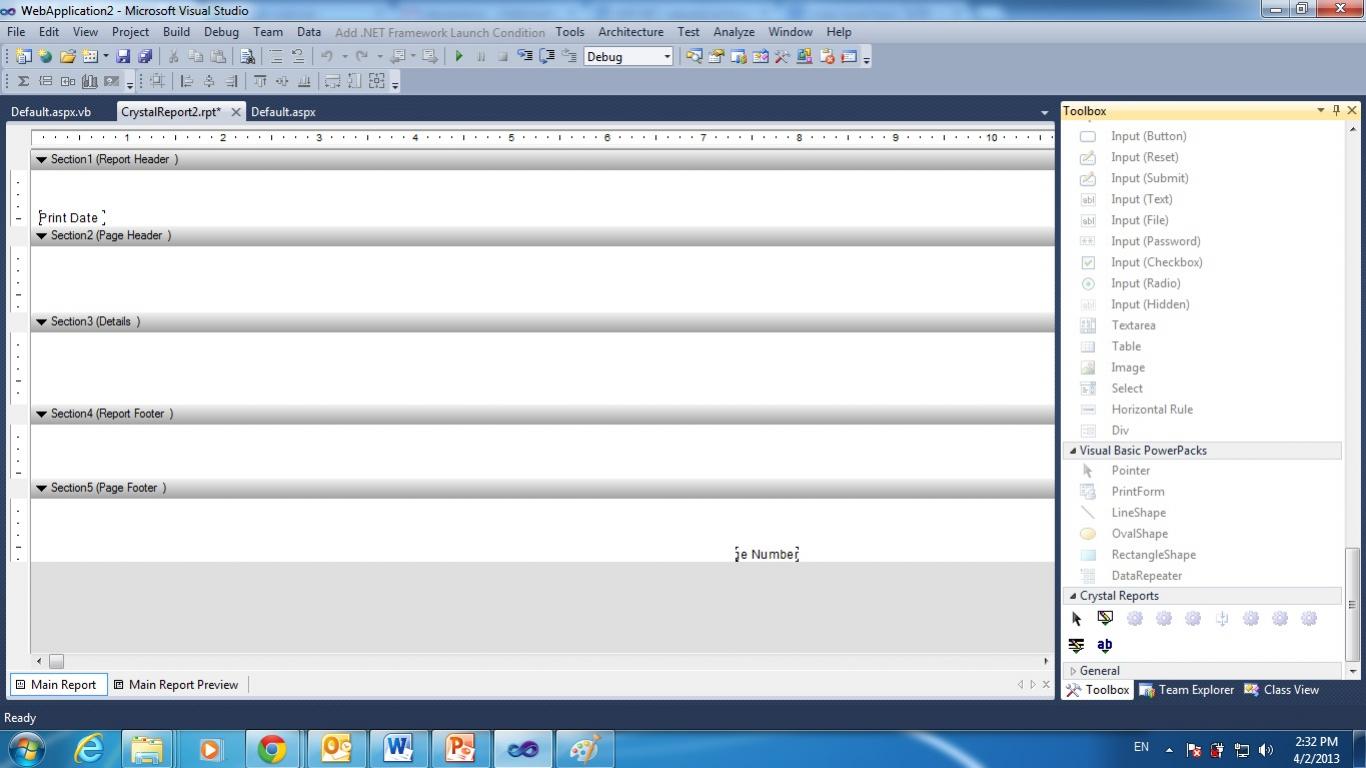Switch to Main Report Preview tab
Image resolution: width=1366 pixels, height=768 pixels.
pos(176,685)
